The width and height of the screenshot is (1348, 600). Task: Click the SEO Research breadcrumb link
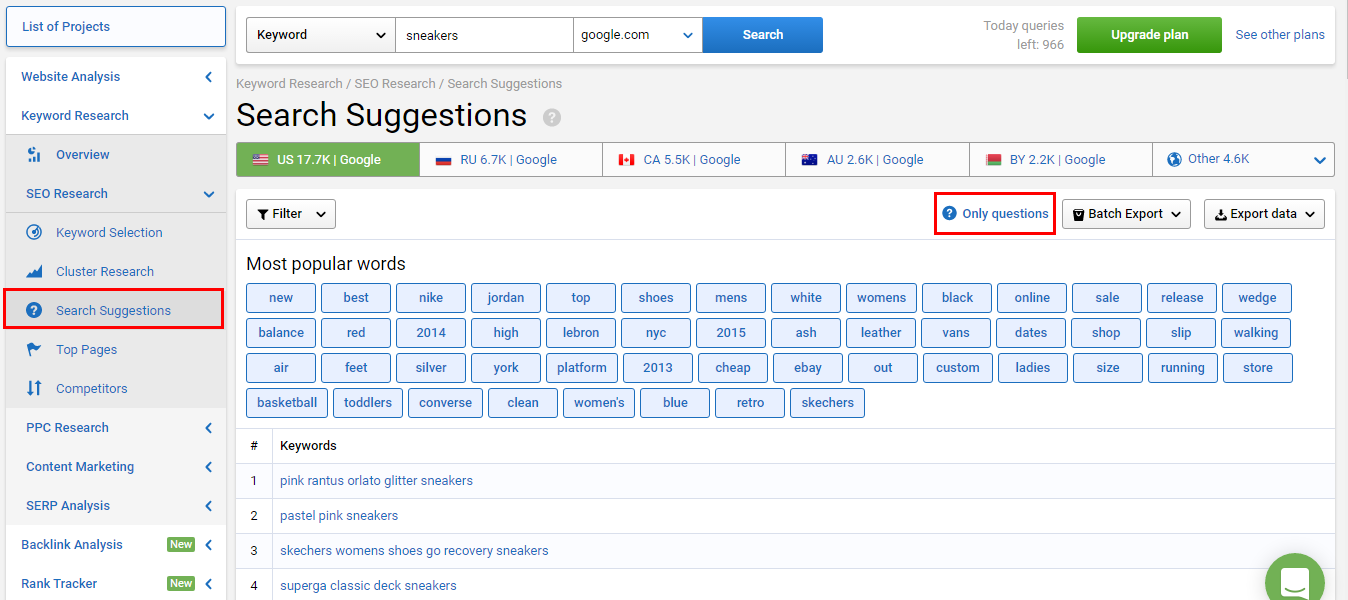(x=395, y=84)
